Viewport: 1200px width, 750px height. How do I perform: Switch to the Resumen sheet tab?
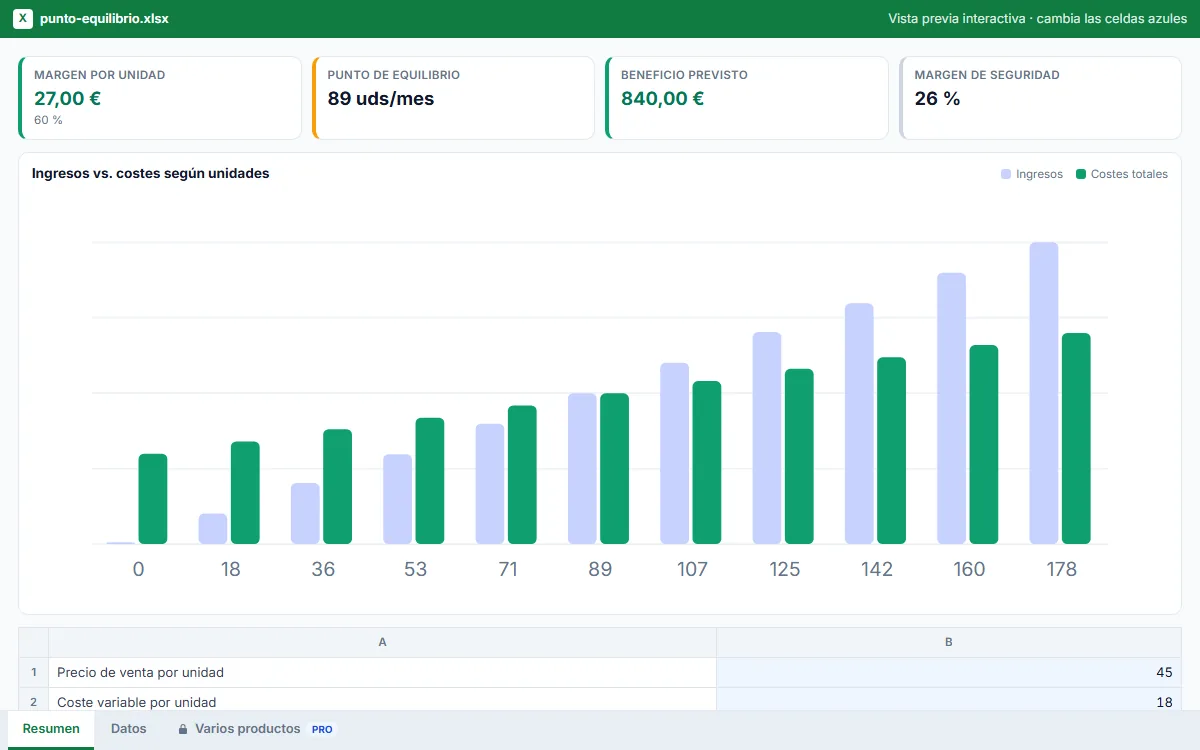(x=51, y=729)
